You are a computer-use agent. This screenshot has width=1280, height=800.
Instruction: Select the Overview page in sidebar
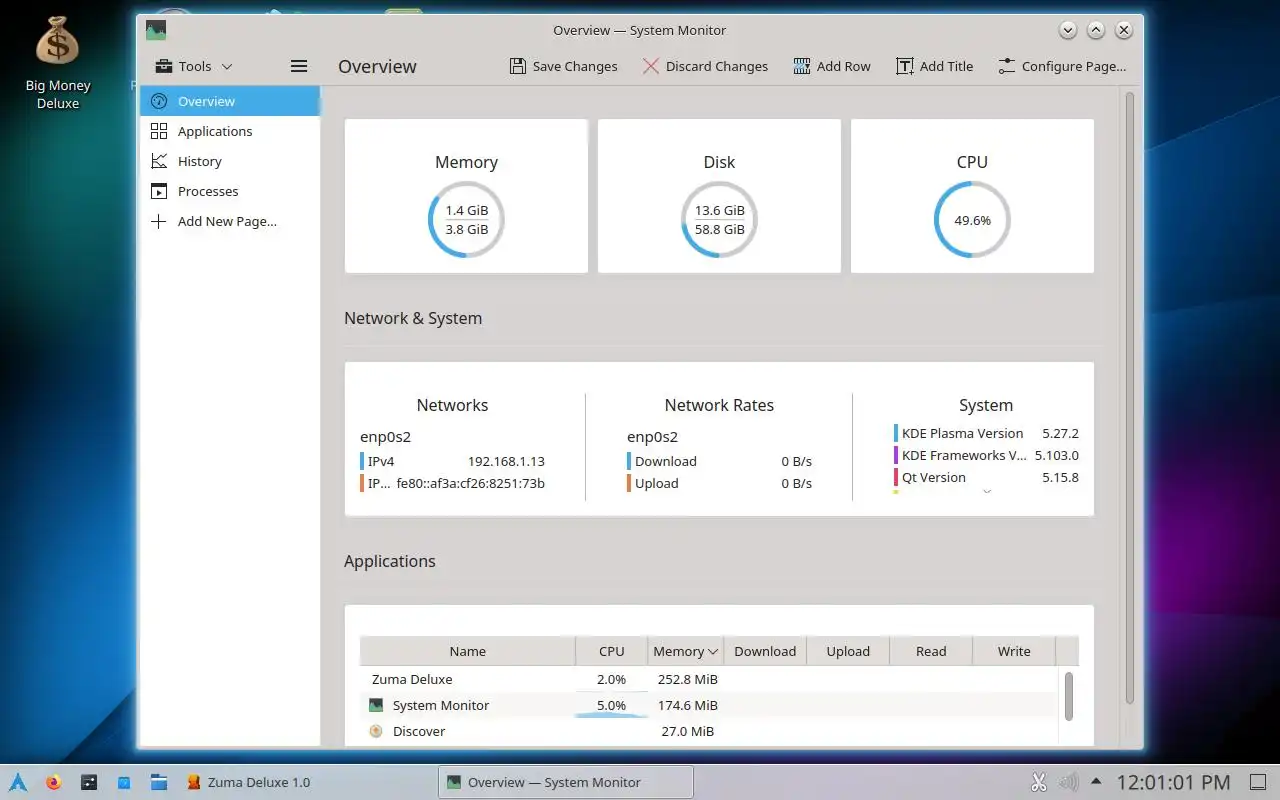(x=230, y=101)
